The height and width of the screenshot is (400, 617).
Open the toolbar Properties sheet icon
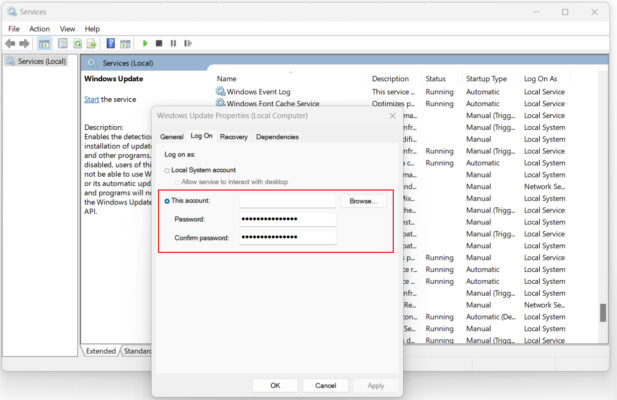(x=63, y=43)
